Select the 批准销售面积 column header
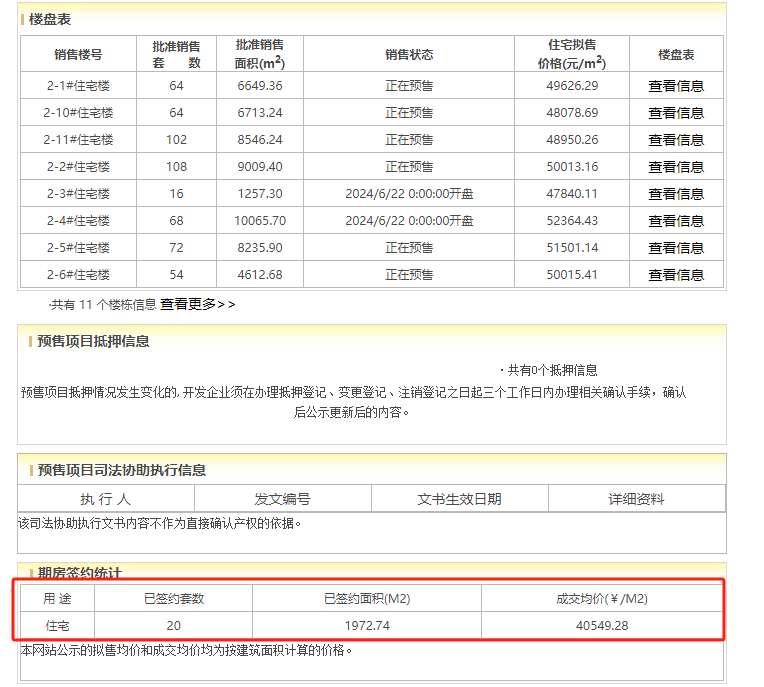Screen dimensions: 764x687 pos(260,54)
